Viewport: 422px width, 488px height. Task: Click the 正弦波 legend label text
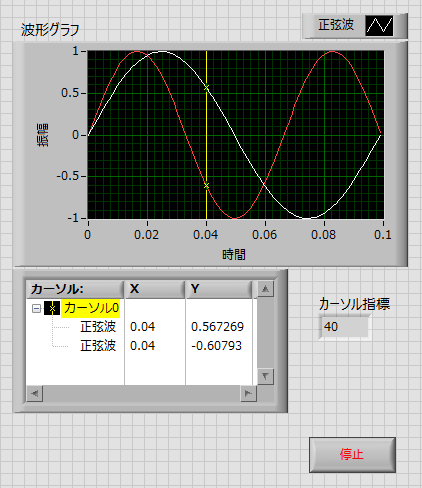pyautogui.click(x=336, y=25)
